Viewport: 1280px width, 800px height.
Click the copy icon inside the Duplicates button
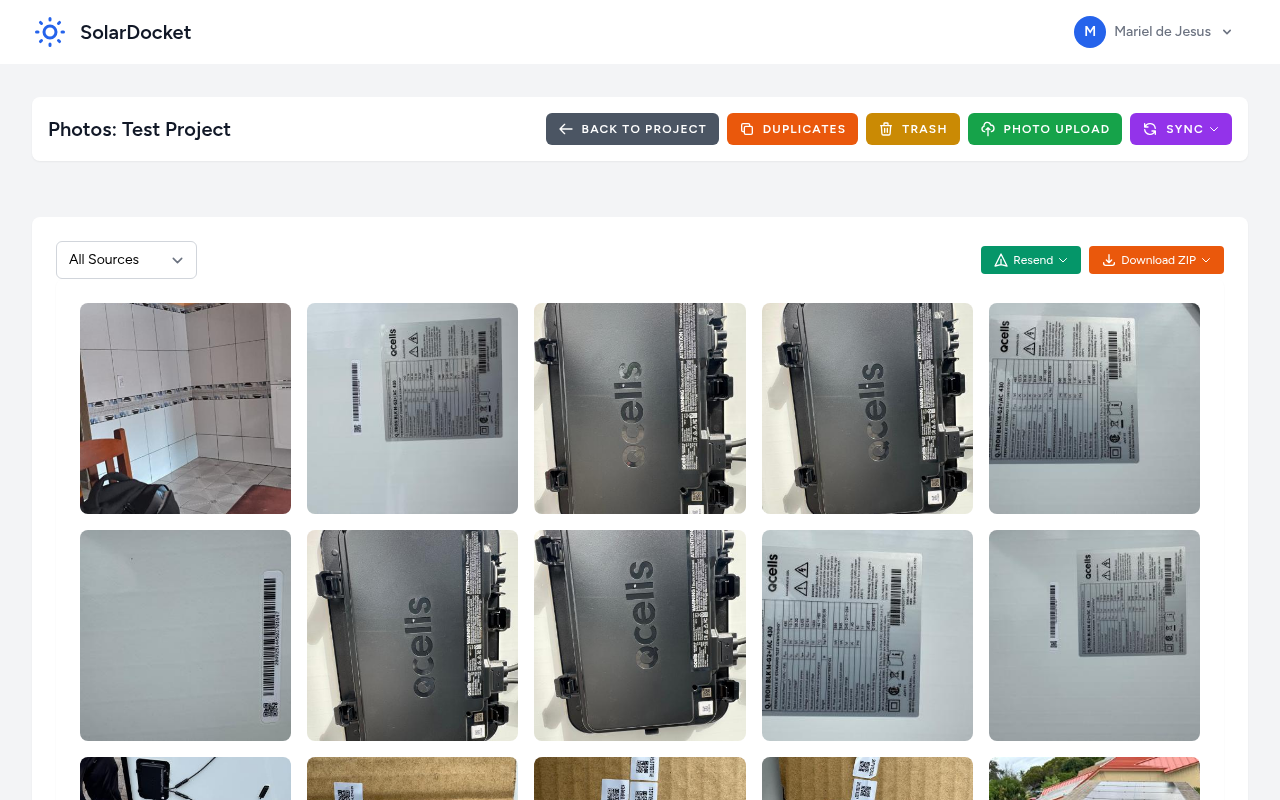pos(744,129)
